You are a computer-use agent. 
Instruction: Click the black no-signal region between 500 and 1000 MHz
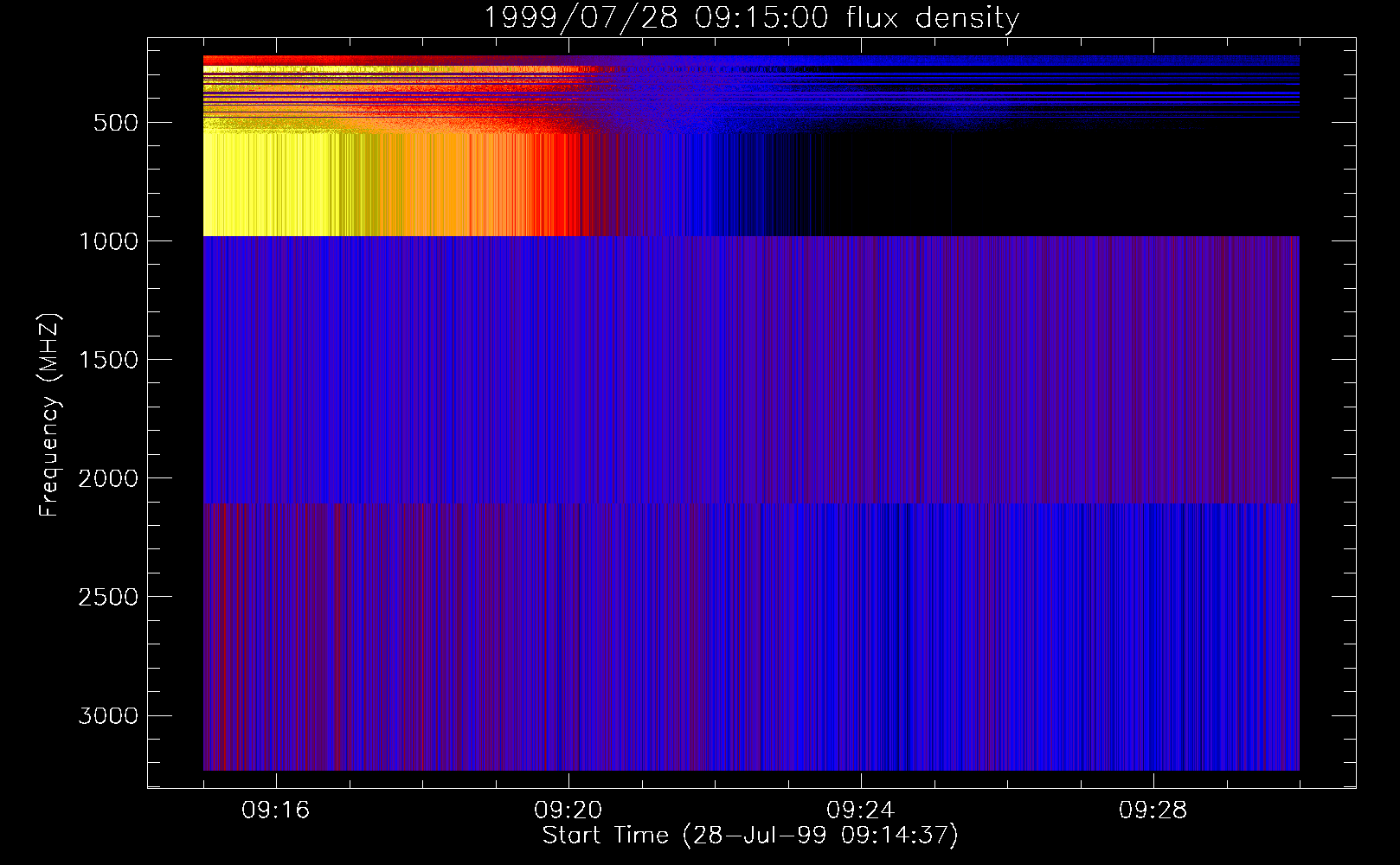[1056, 184]
